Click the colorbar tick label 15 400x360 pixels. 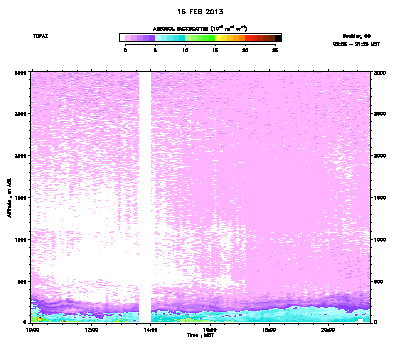pyautogui.click(x=215, y=50)
